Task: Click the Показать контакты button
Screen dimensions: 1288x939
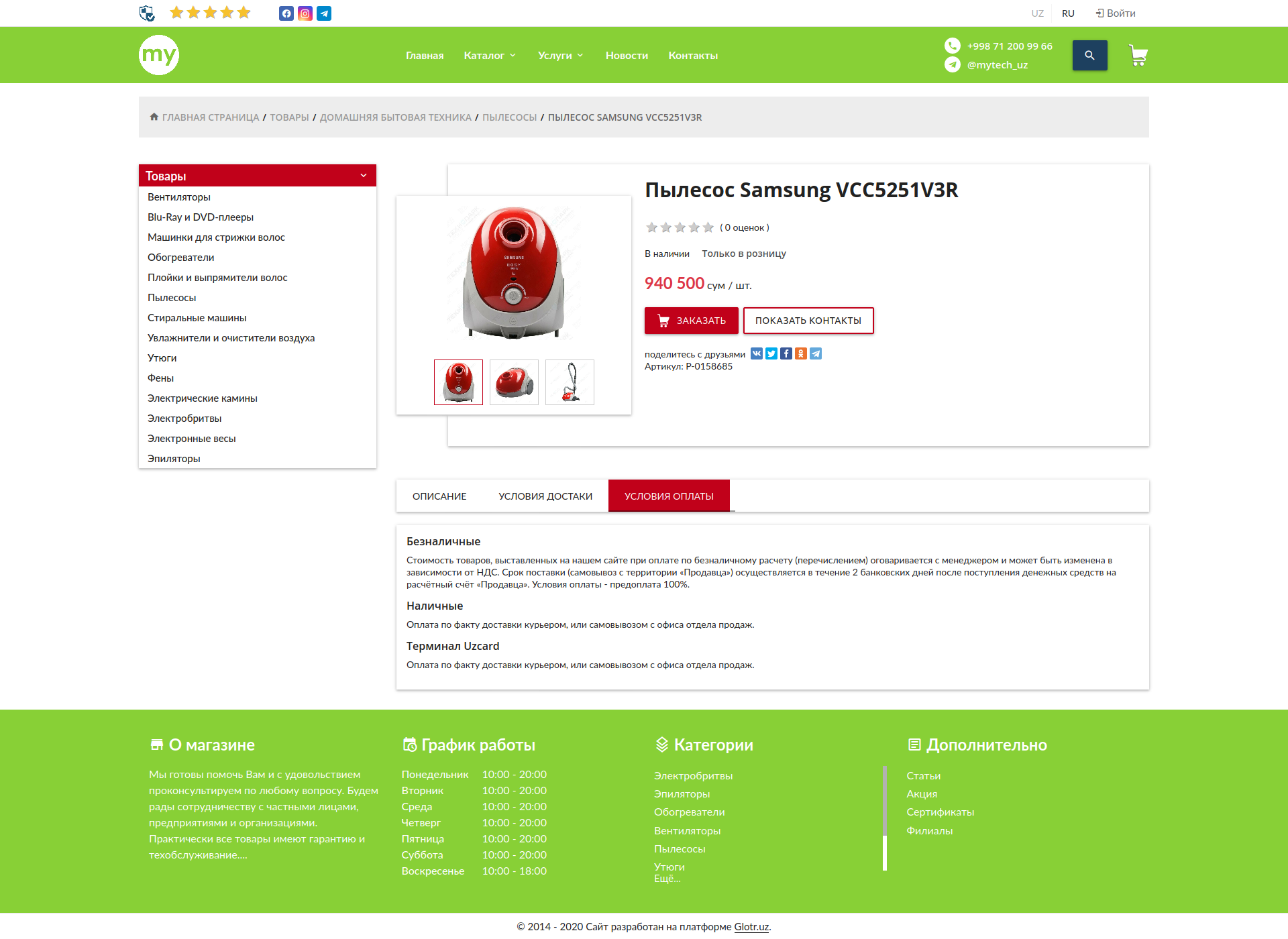Action: coord(808,321)
